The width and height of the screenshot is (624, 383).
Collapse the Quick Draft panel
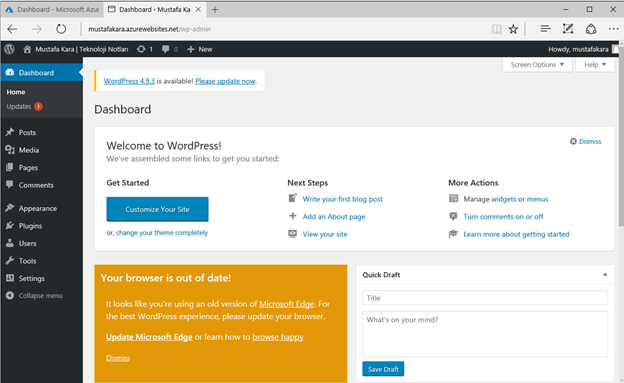605,275
